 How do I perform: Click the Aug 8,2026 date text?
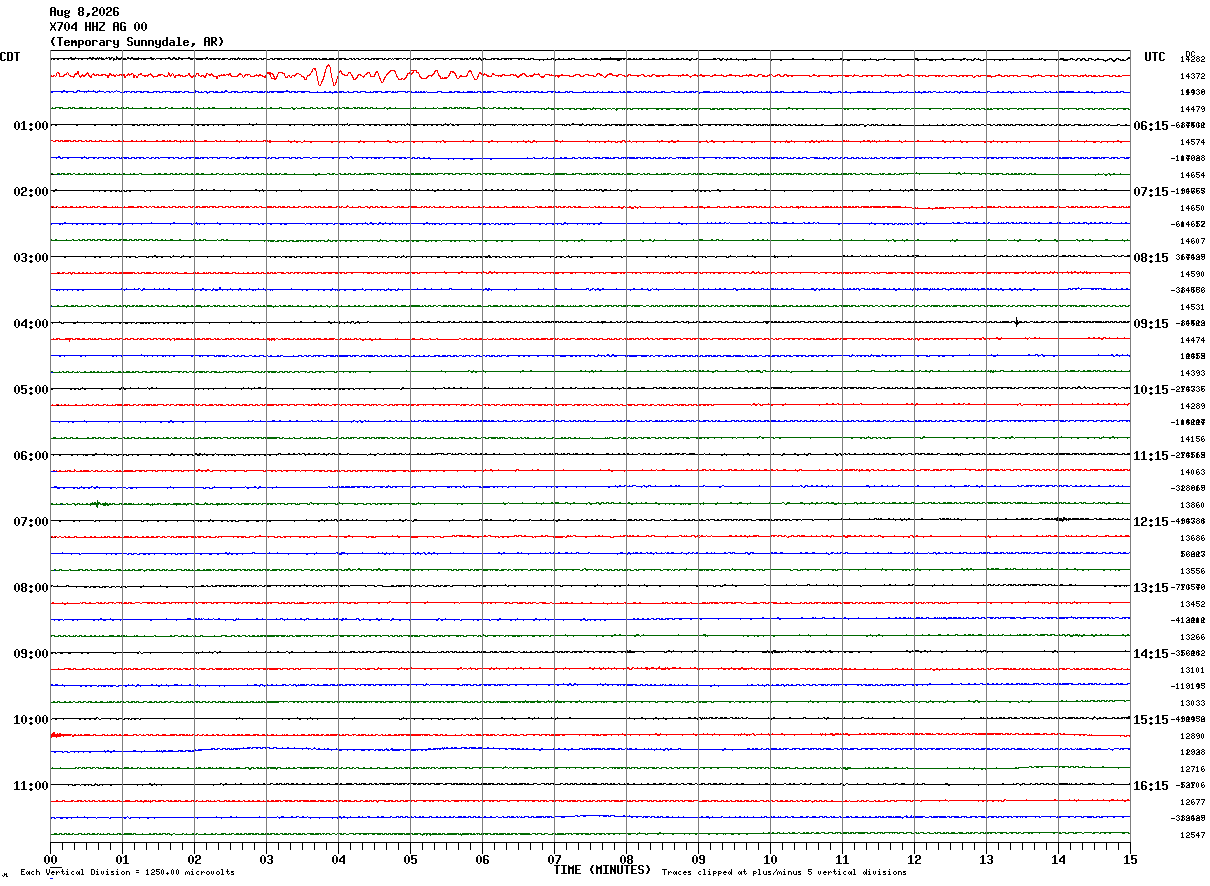point(84,12)
